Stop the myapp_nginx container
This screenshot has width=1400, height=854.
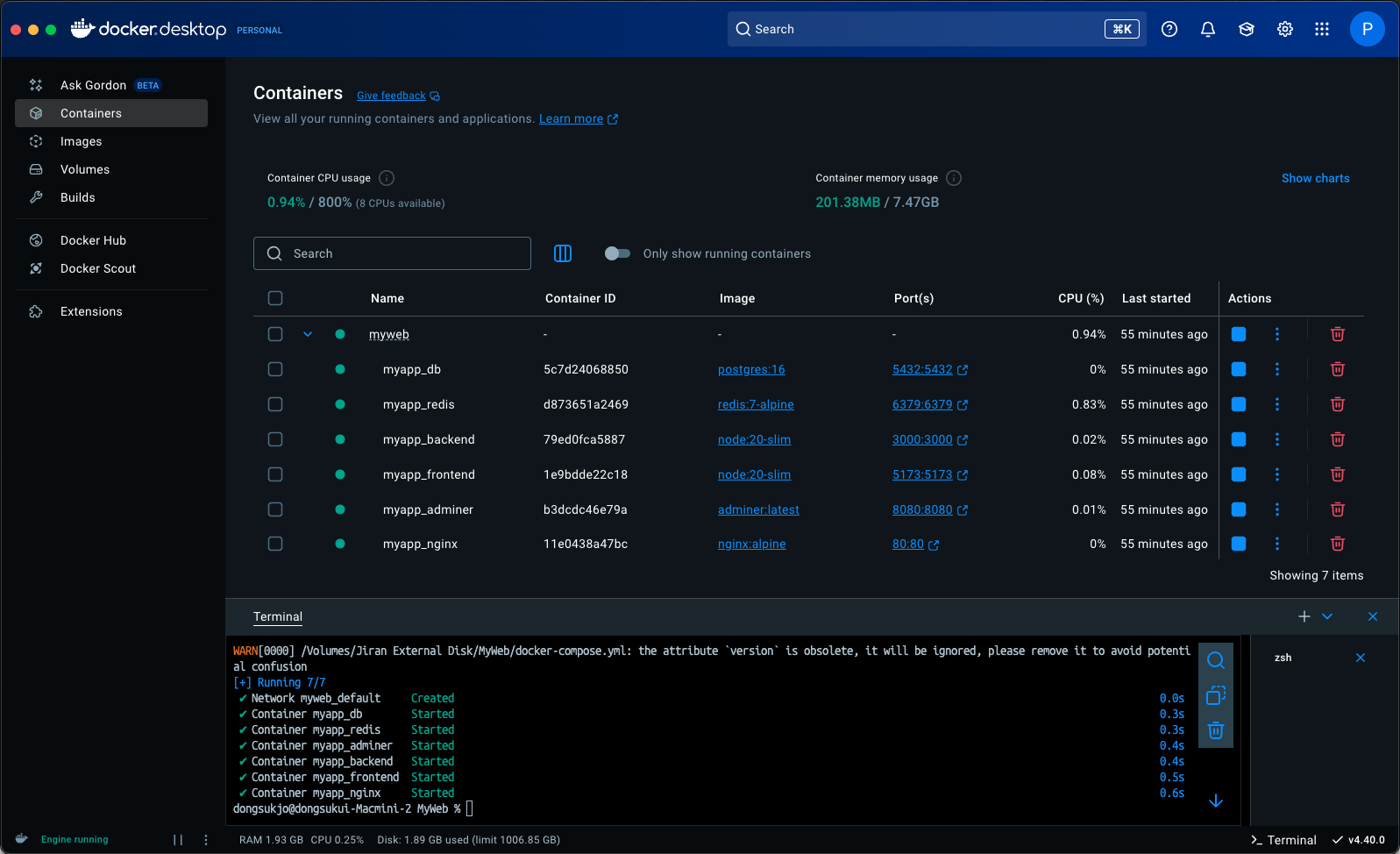[x=1239, y=544]
